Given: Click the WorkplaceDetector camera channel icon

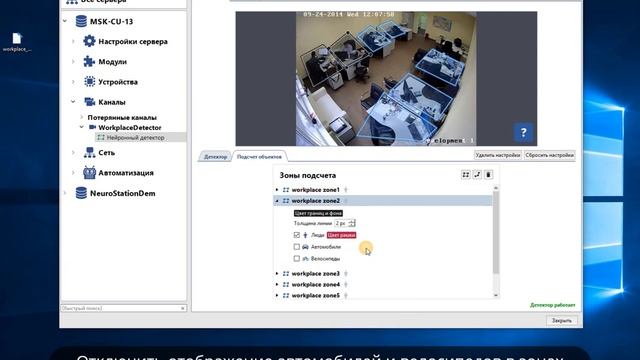Looking at the screenshot, I should pyautogui.click(x=93, y=127).
